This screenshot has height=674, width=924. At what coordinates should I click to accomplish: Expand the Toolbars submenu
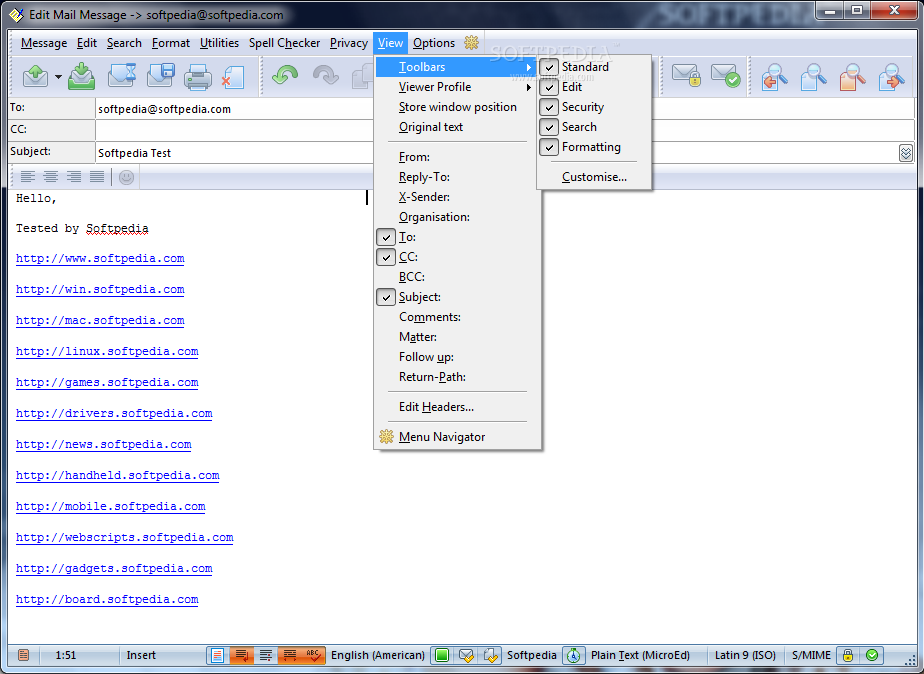(x=457, y=67)
